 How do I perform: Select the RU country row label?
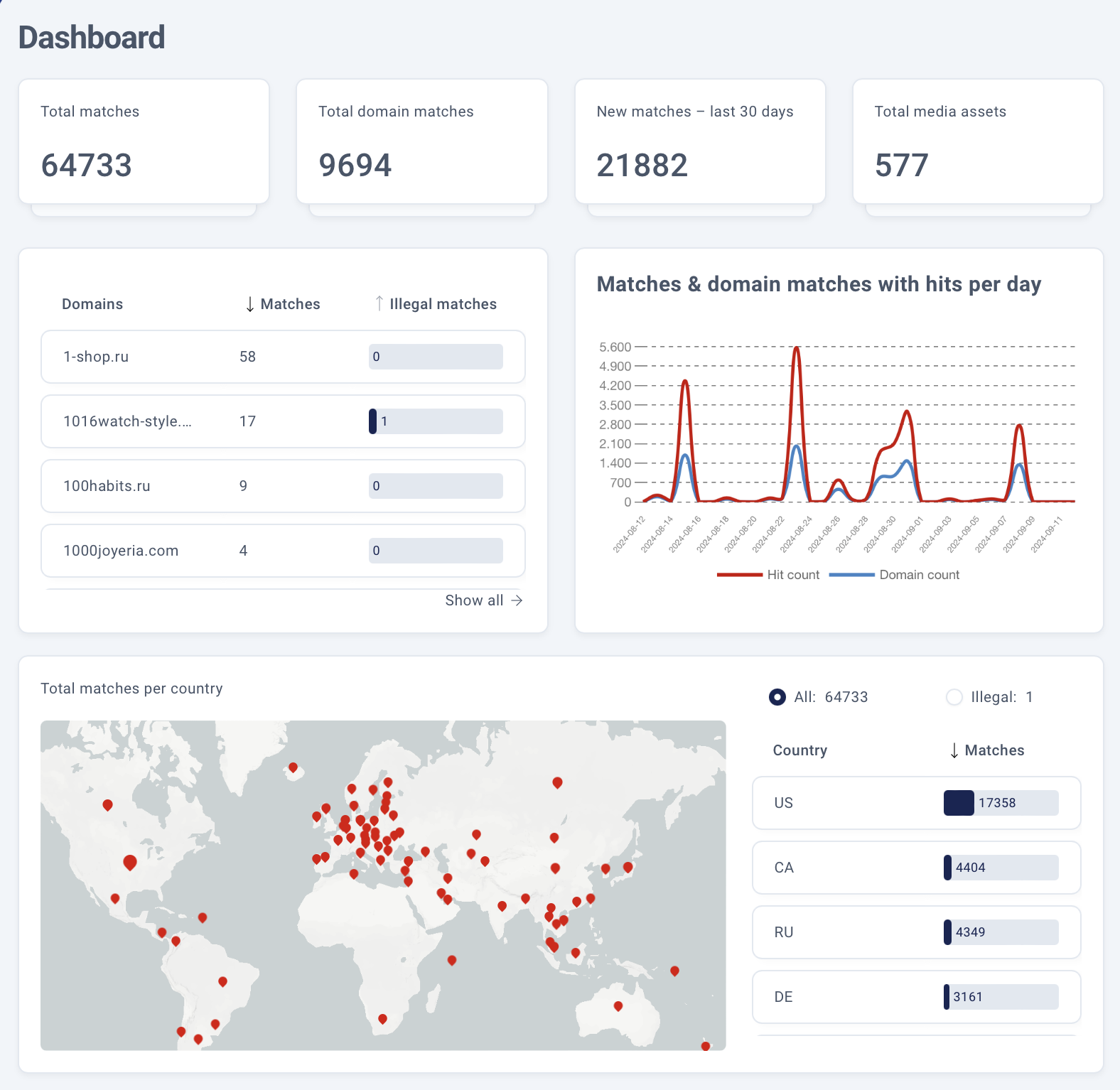(784, 932)
